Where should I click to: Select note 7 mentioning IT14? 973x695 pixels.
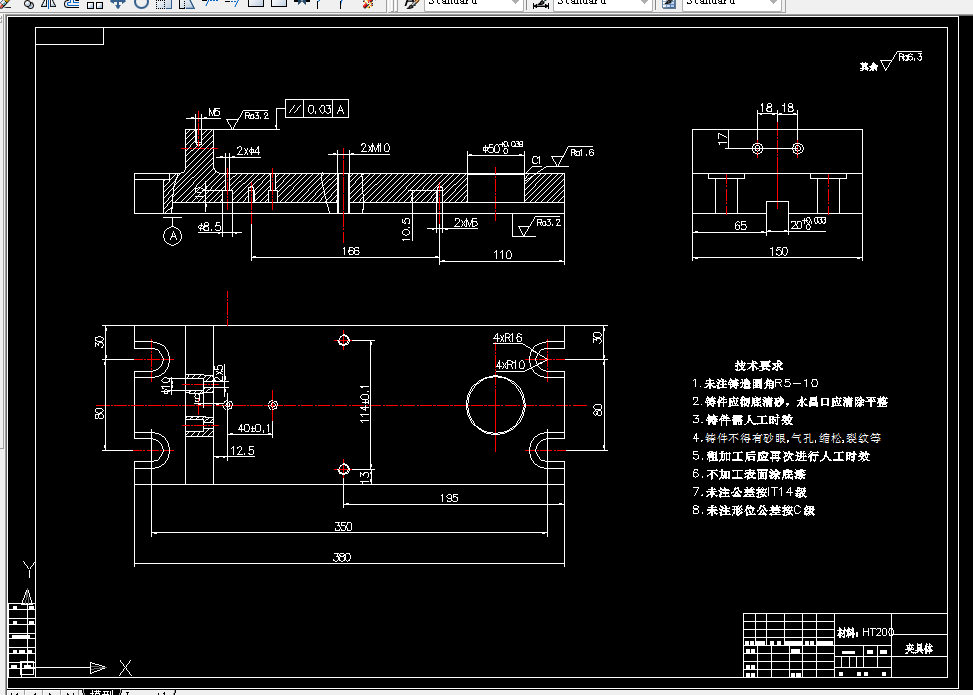point(750,492)
